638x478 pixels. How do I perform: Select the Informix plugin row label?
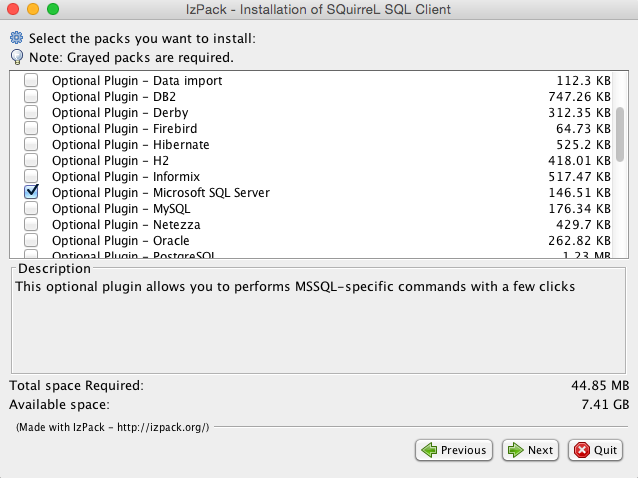pos(125,176)
